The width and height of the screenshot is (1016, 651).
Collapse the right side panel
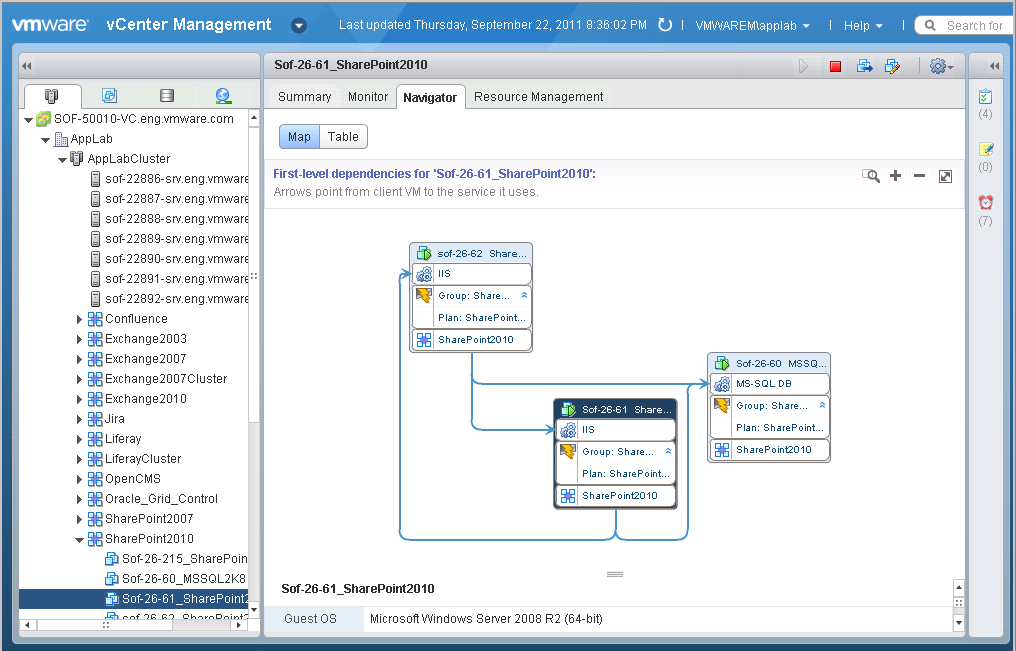992,65
